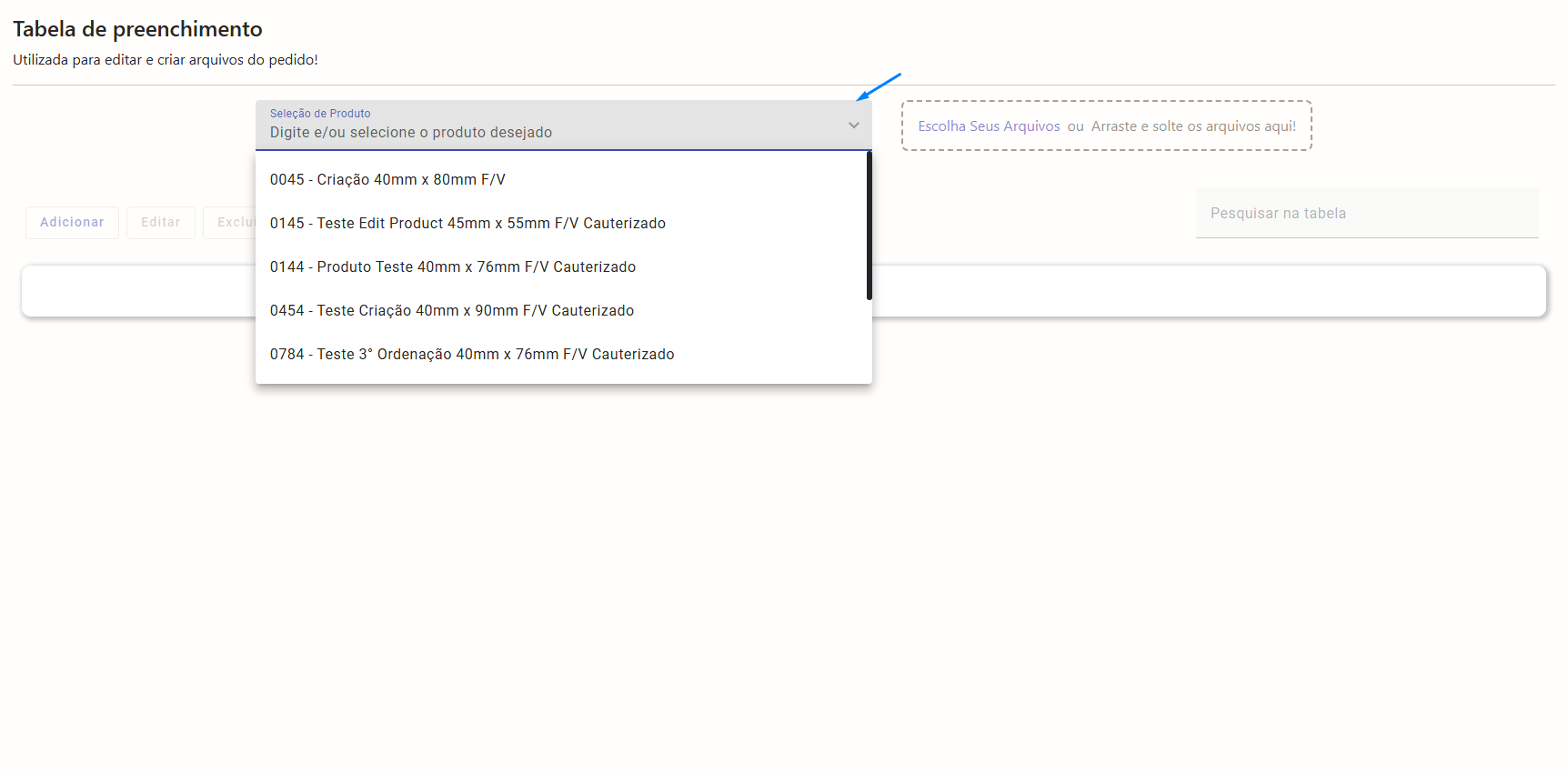The width and height of the screenshot is (1568, 774).
Task: Focus the Seleção de Produto text field
Action: coord(546,133)
